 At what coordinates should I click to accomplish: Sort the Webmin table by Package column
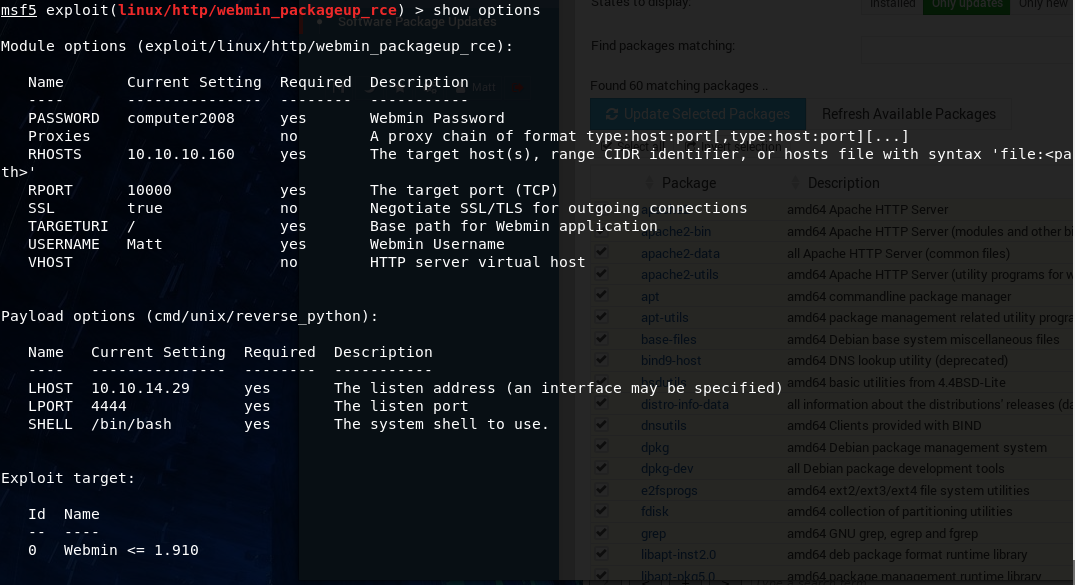pyautogui.click(x=688, y=183)
